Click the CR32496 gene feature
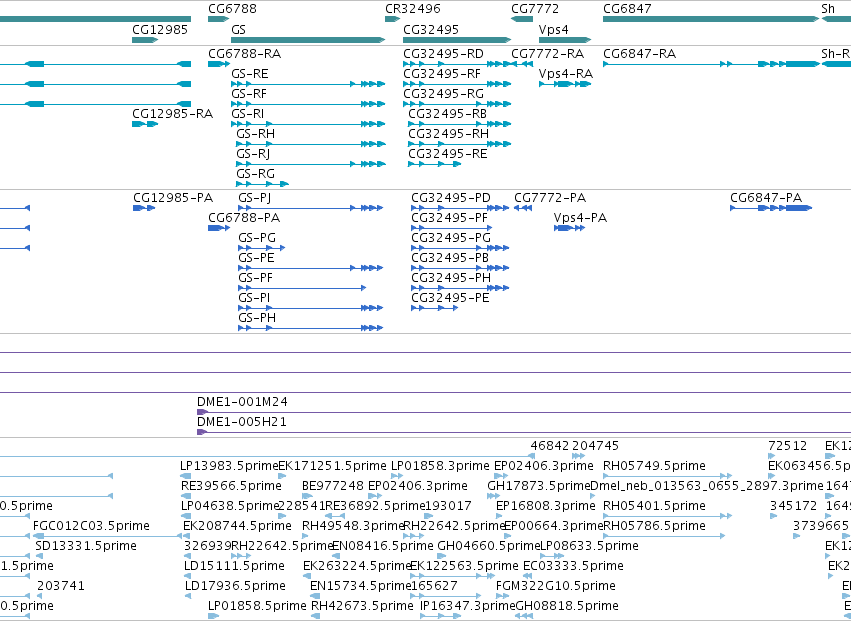 point(392,19)
